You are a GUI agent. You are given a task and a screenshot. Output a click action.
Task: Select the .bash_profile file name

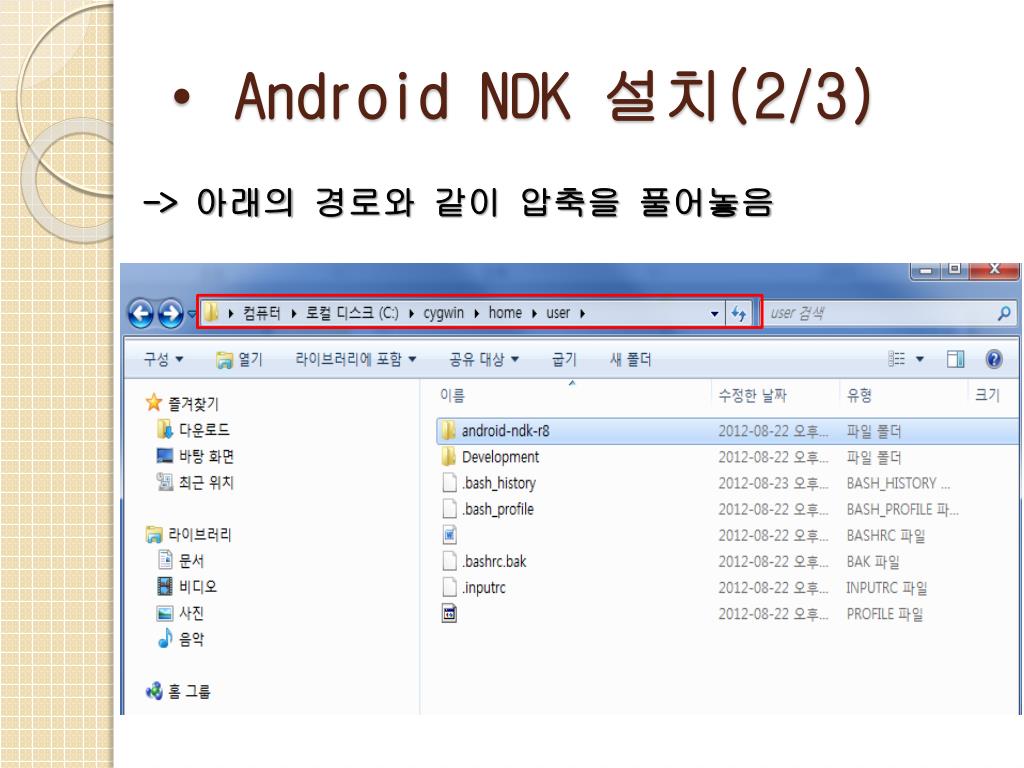[x=498, y=509]
